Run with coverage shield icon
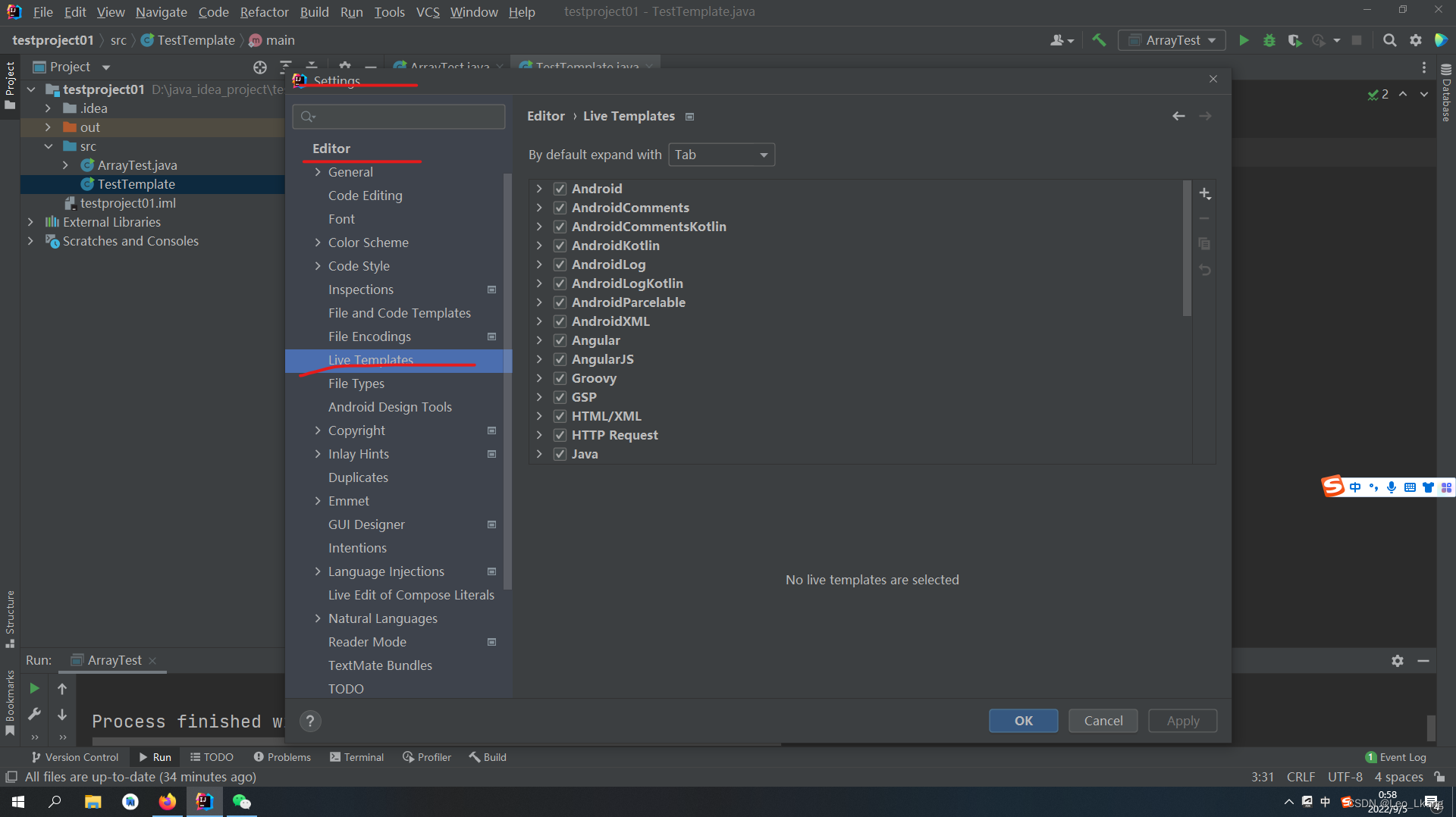1456x817 pixels. [1294, 40]
